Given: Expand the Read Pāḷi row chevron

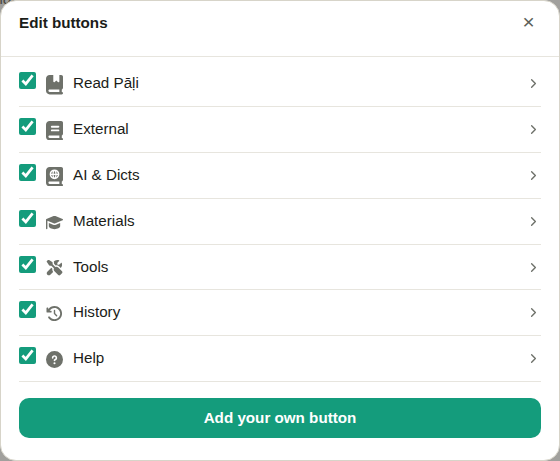Looking at the screenshot, I should (x=533, y=84).
